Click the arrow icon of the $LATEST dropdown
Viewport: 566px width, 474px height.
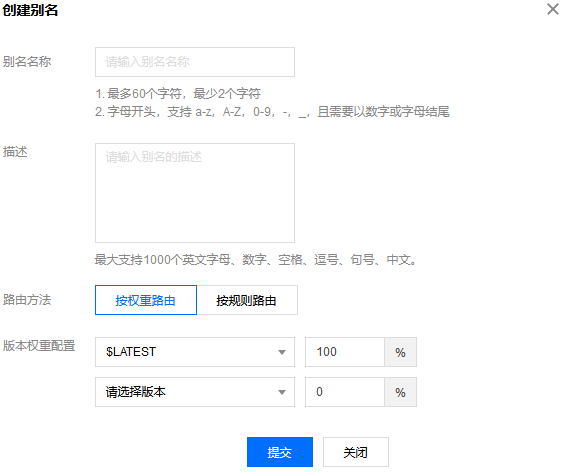pos(282,352)
